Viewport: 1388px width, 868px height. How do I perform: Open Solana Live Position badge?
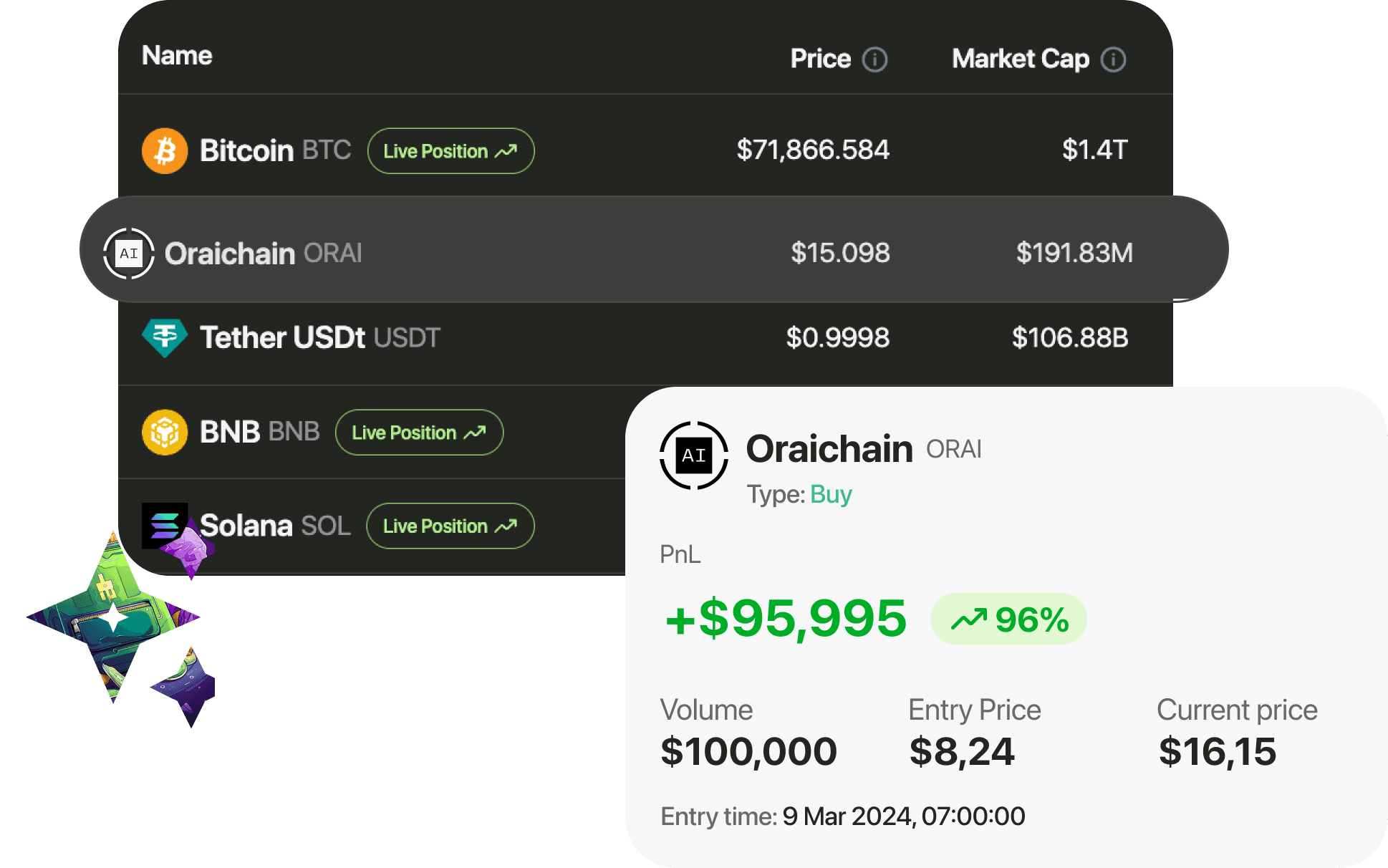click(x=450, y=526)
